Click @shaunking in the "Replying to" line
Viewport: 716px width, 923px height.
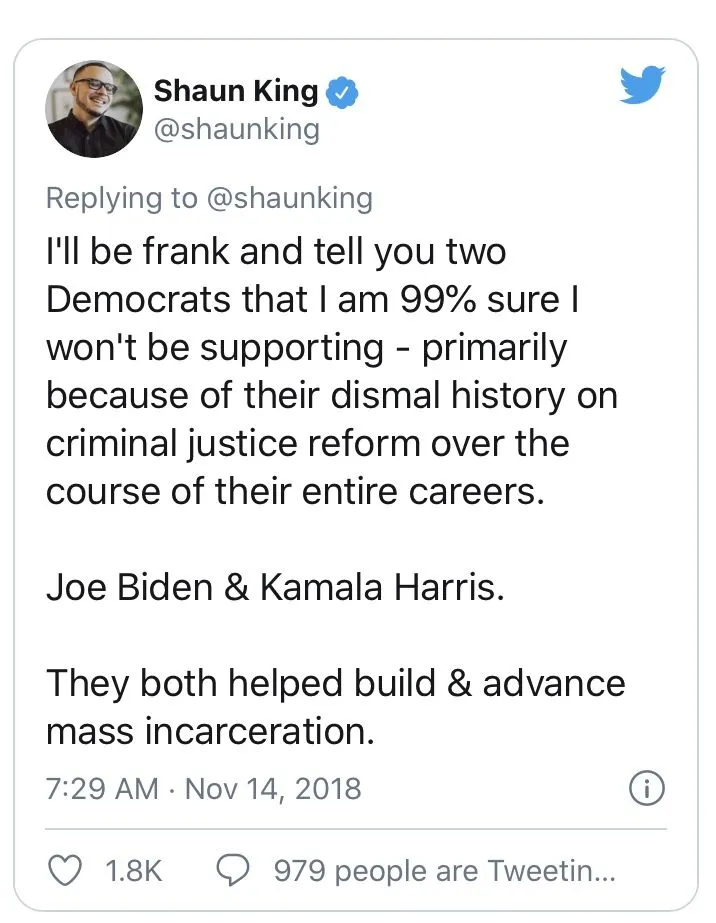(x=289, y=198)
